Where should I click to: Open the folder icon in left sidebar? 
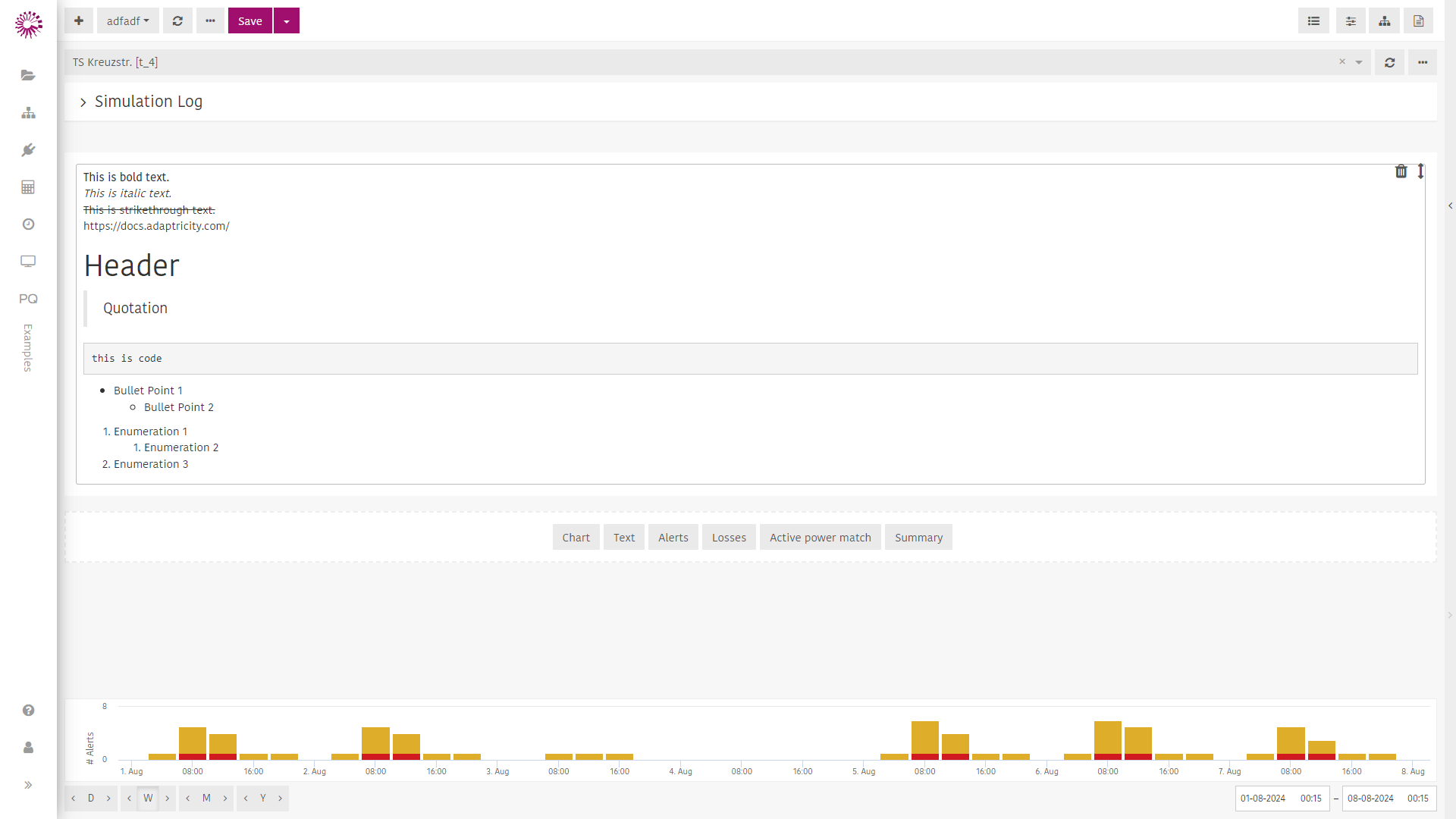pos(28,75)
